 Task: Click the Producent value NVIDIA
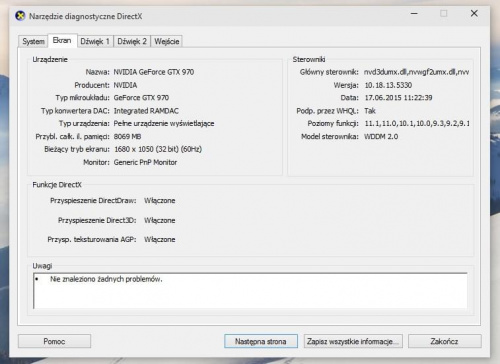tap(125, 85)
